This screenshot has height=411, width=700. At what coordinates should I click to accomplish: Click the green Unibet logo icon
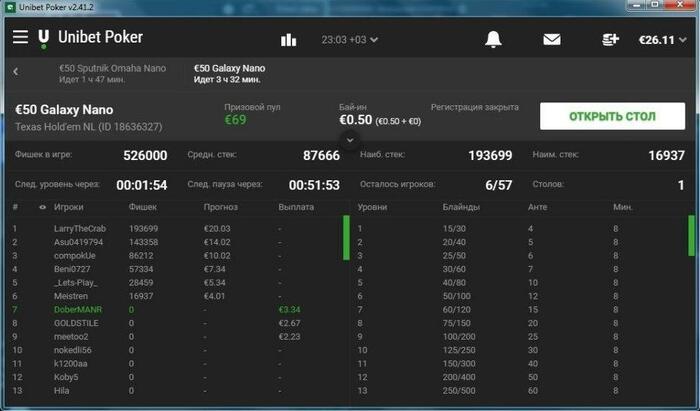[x=43, y=39]
